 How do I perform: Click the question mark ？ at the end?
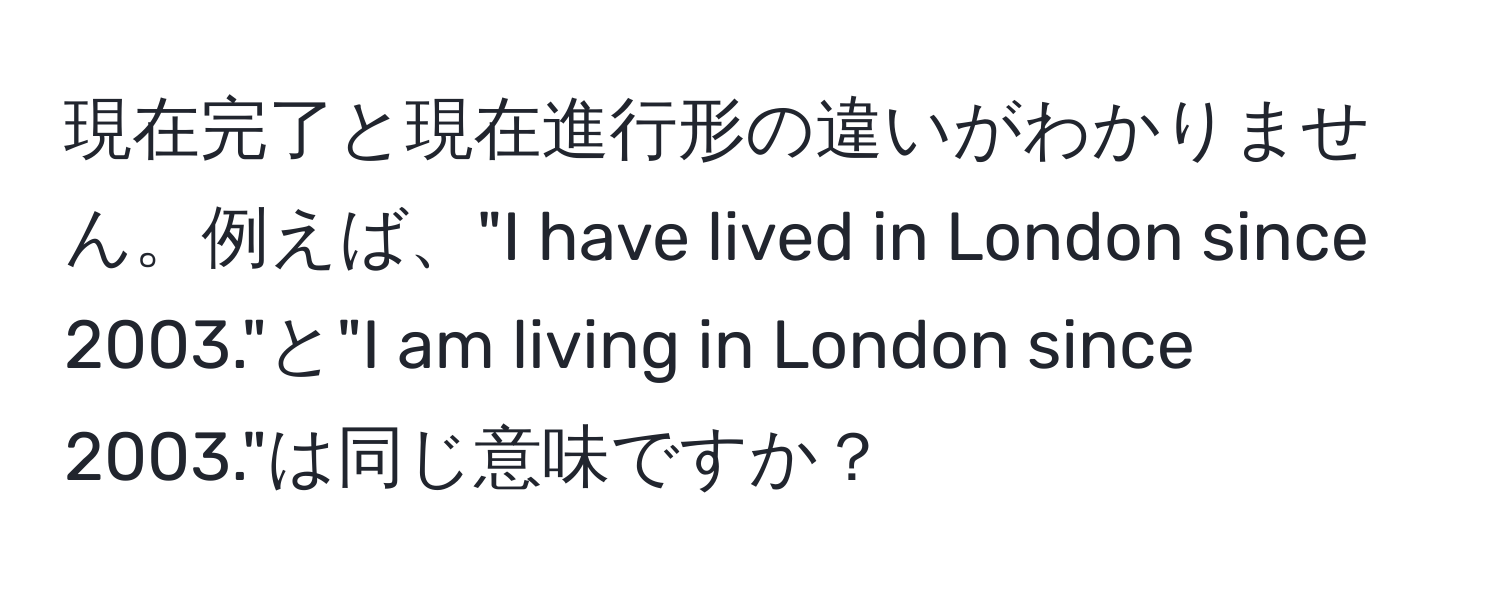coord(849,457)
